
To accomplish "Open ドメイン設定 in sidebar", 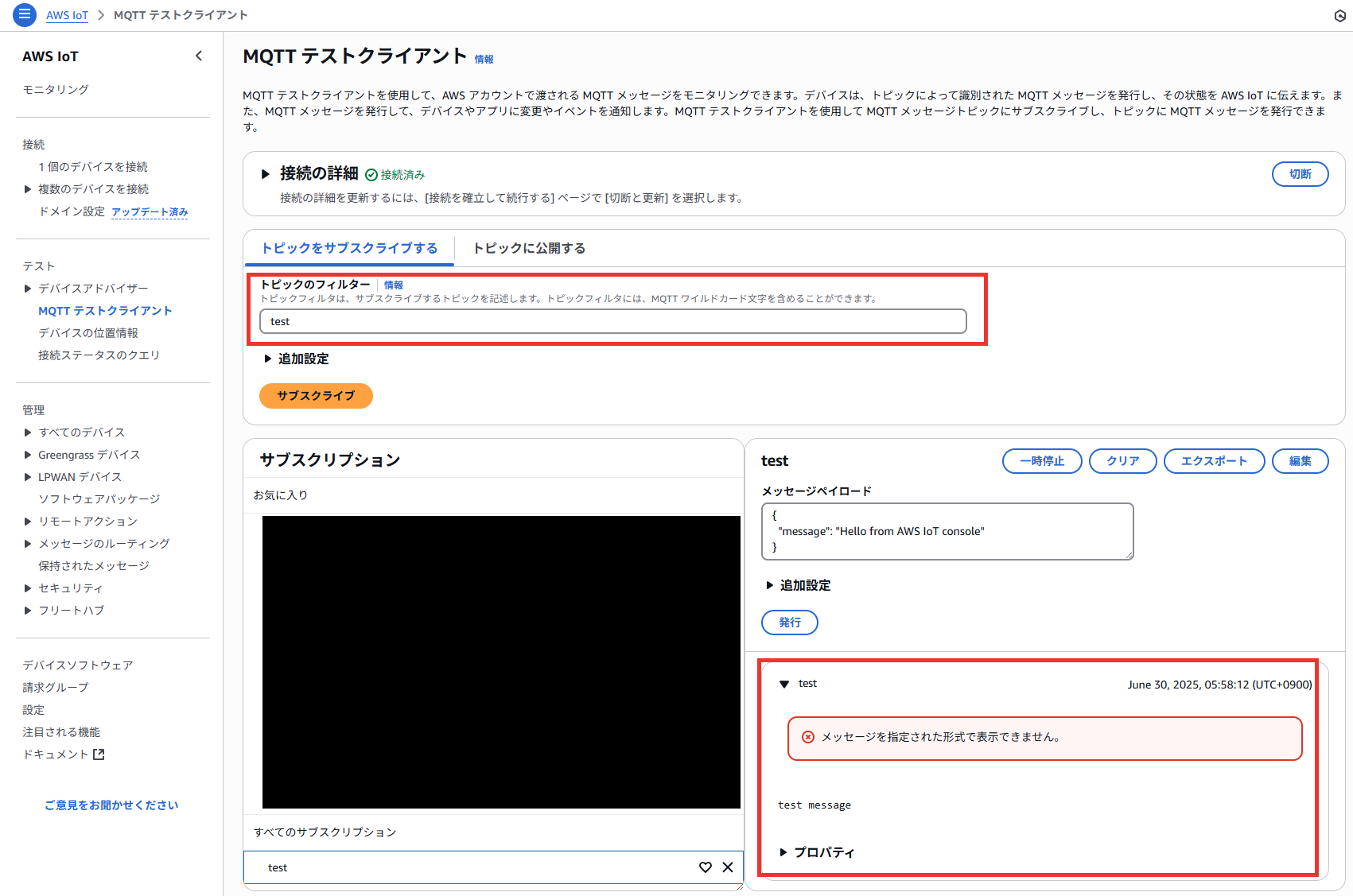I will 72,211.
